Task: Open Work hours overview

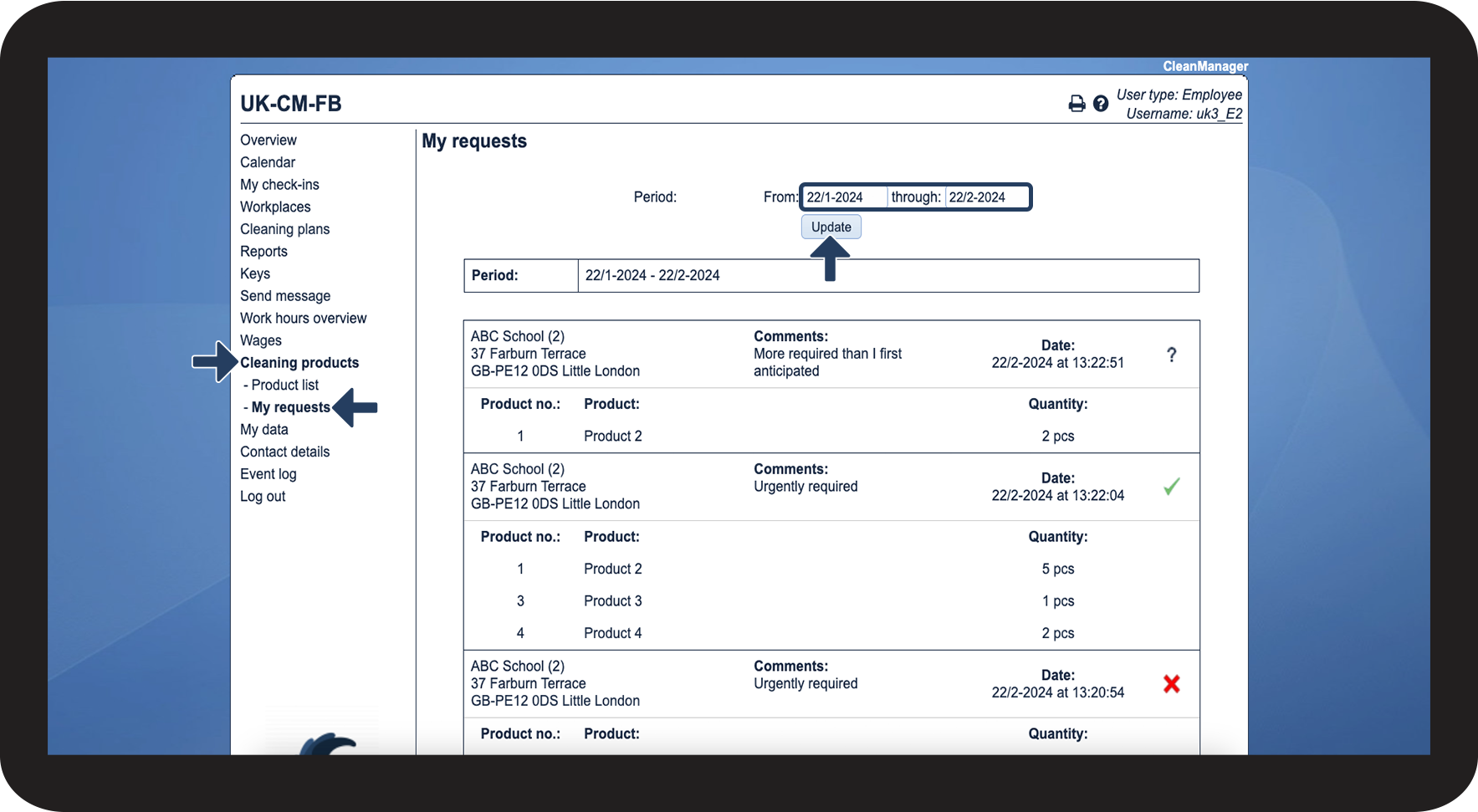Action: click(304, 319)
